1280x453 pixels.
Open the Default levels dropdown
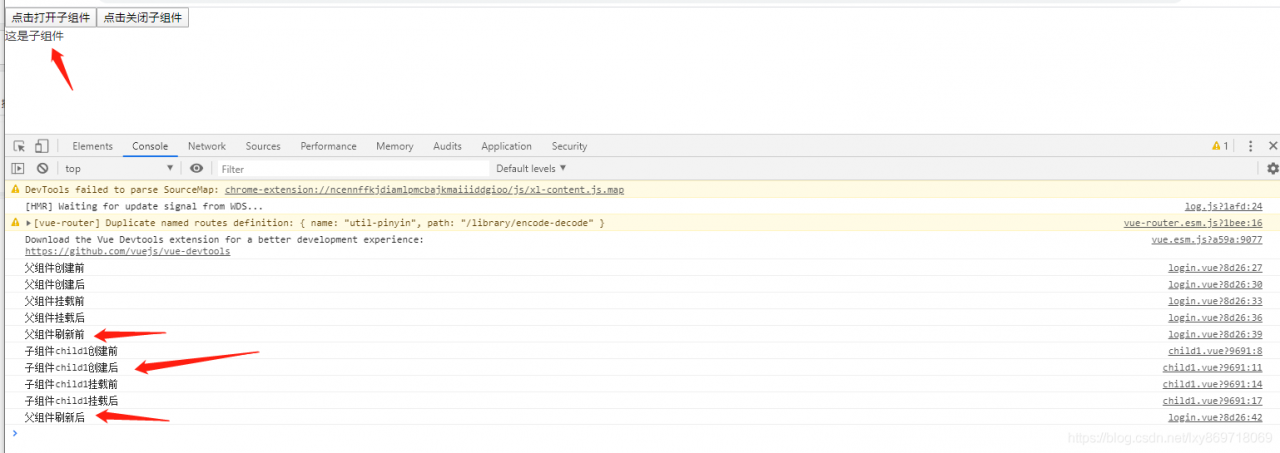[x=531, y=168]
